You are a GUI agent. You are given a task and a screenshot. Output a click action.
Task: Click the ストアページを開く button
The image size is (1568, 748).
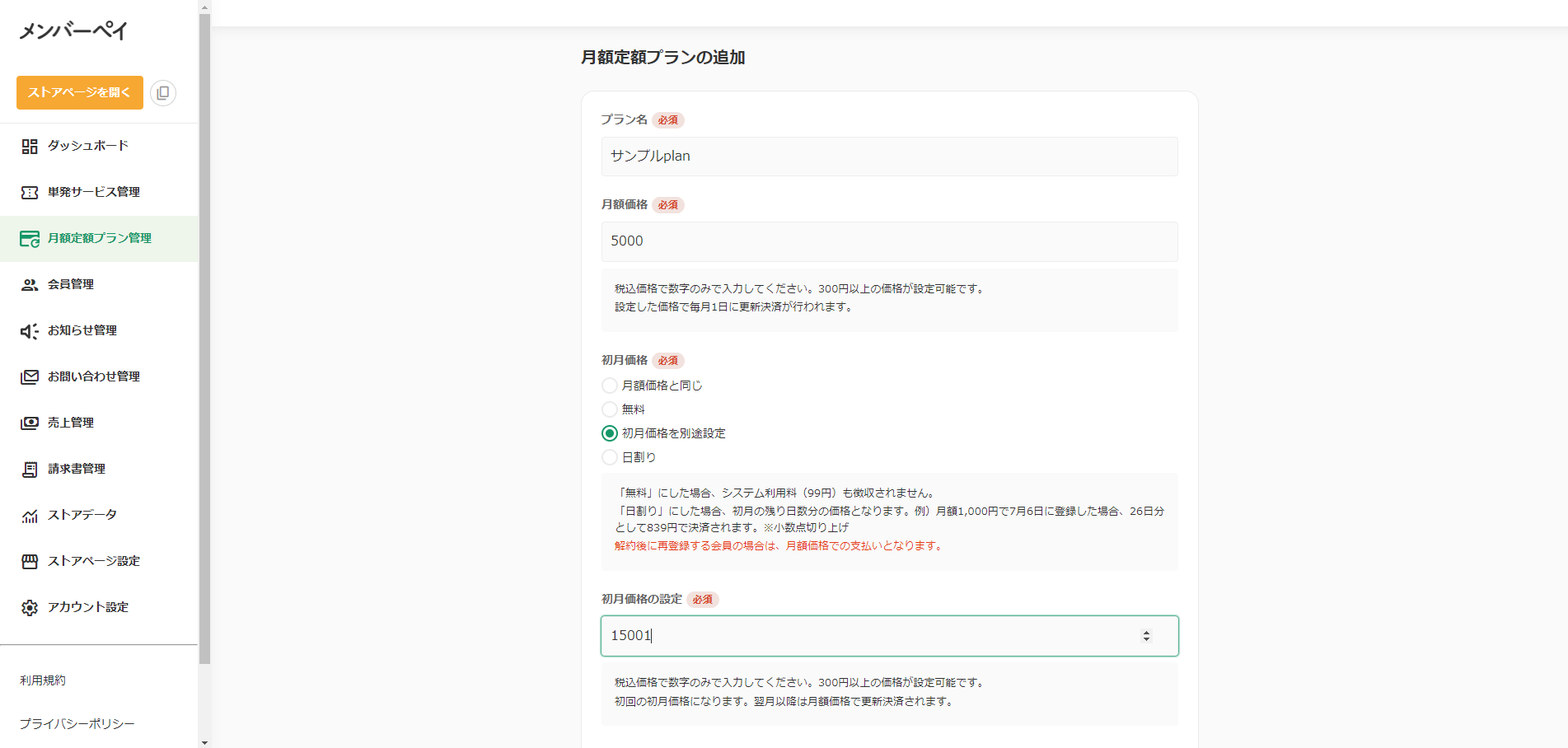[x=80, y=92]
